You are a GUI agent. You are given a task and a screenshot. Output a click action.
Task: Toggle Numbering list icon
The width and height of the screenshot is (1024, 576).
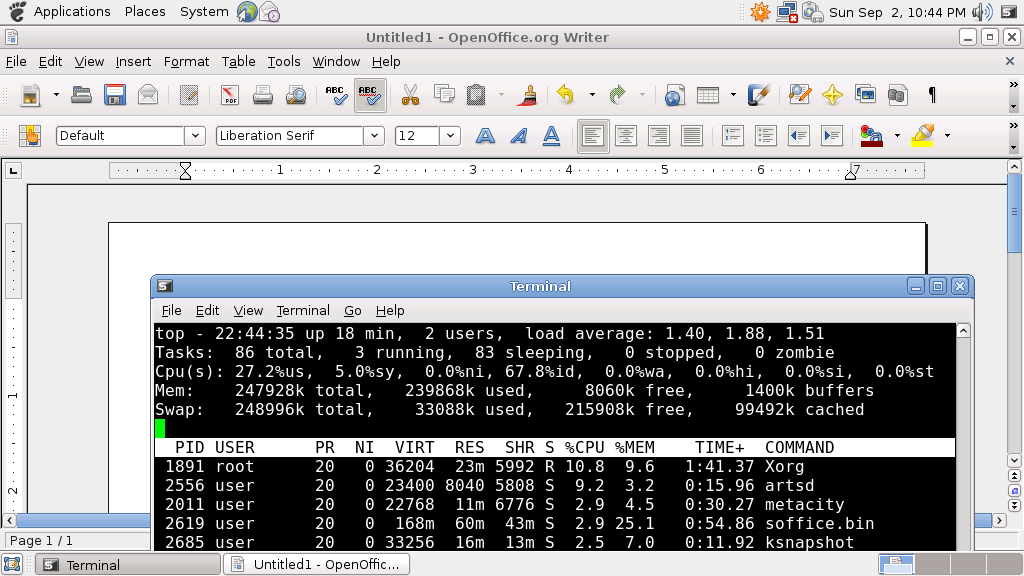click(732, 136)
